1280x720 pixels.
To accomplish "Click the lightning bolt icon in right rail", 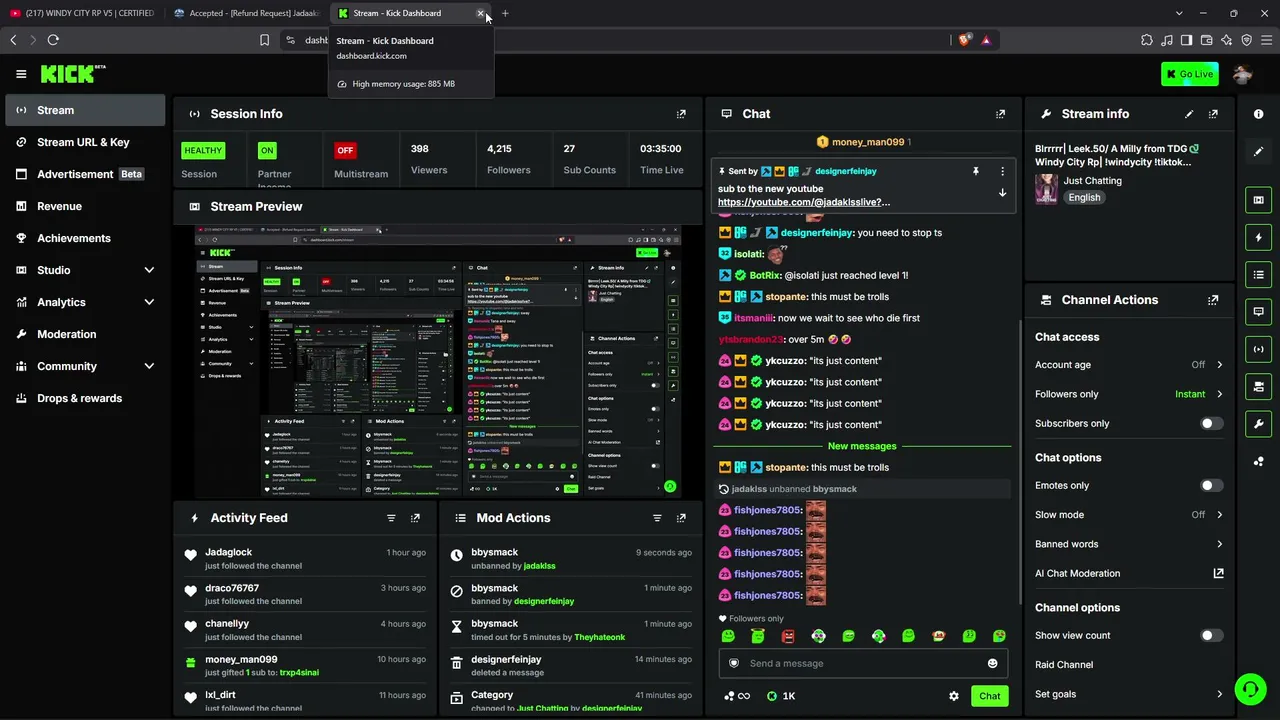I will click(x=1258, y=238).
